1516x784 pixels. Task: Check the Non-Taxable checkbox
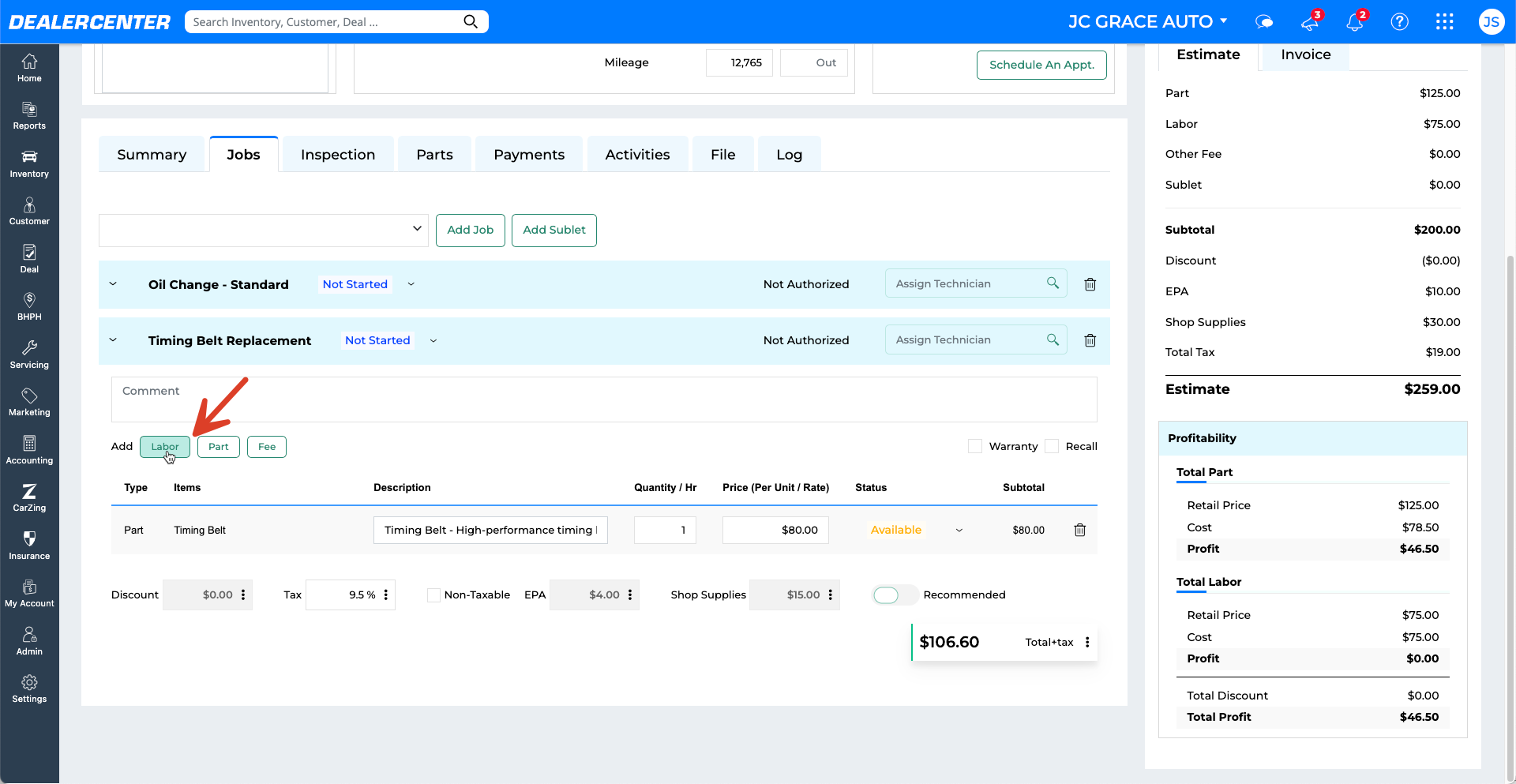(433, 595)
